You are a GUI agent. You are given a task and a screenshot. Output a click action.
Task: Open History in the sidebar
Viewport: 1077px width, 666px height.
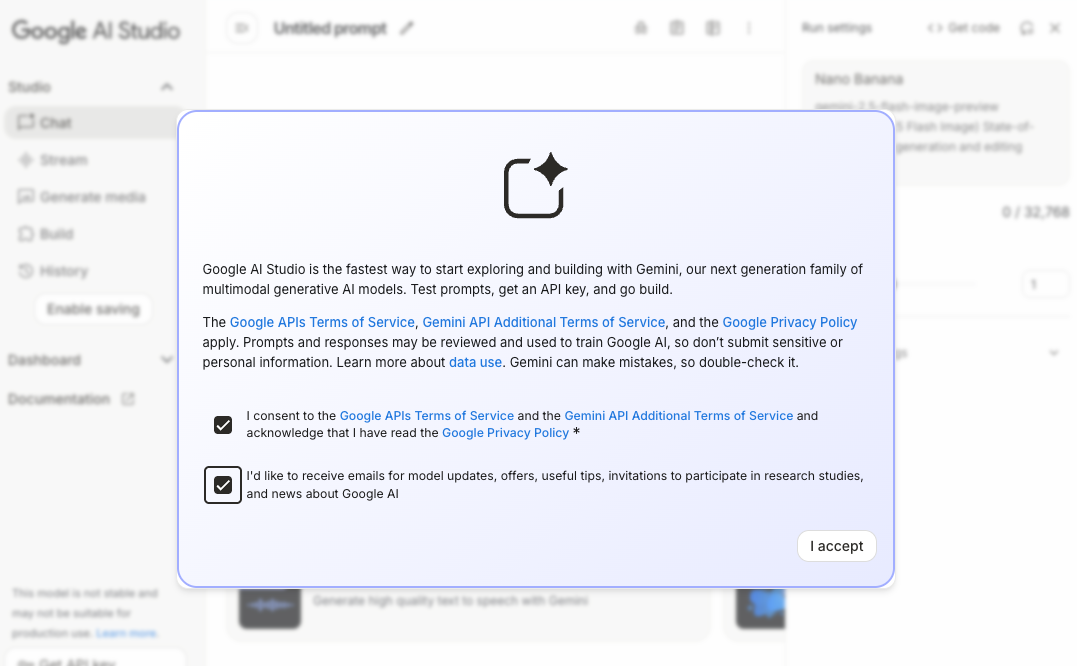pos(63,271)
